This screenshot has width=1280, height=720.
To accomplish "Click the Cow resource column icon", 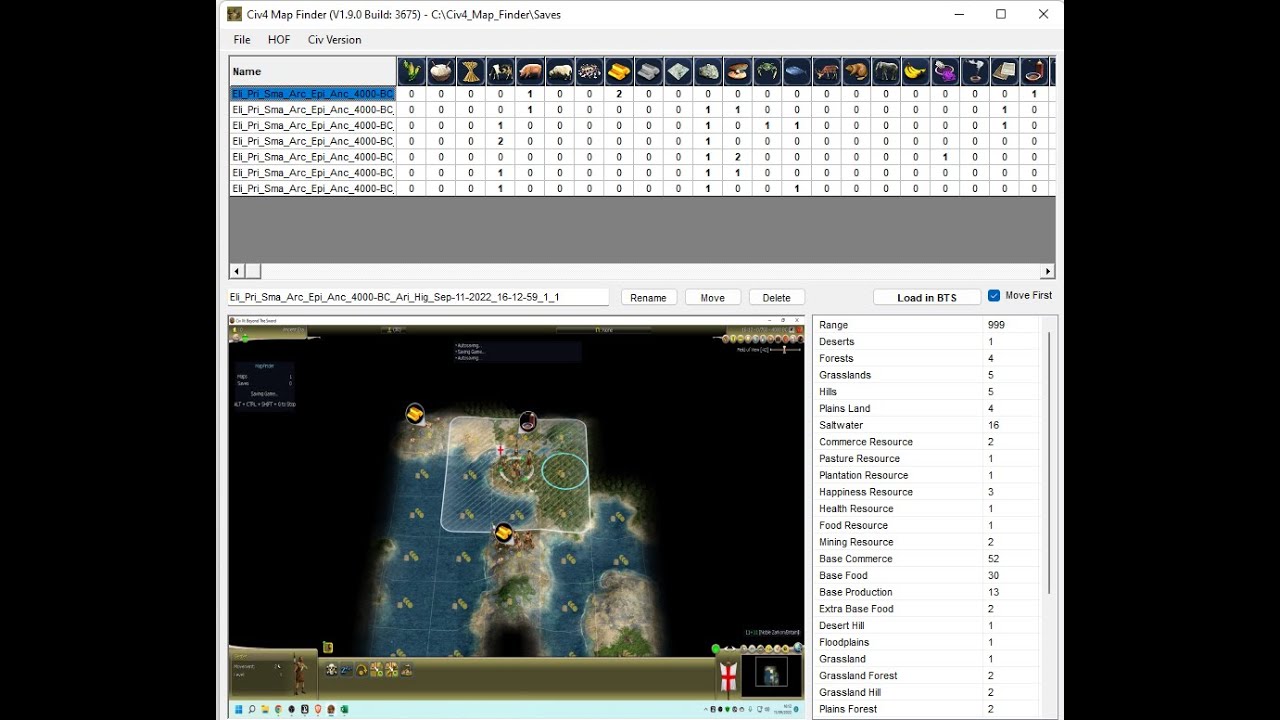I will coord(500,71).
